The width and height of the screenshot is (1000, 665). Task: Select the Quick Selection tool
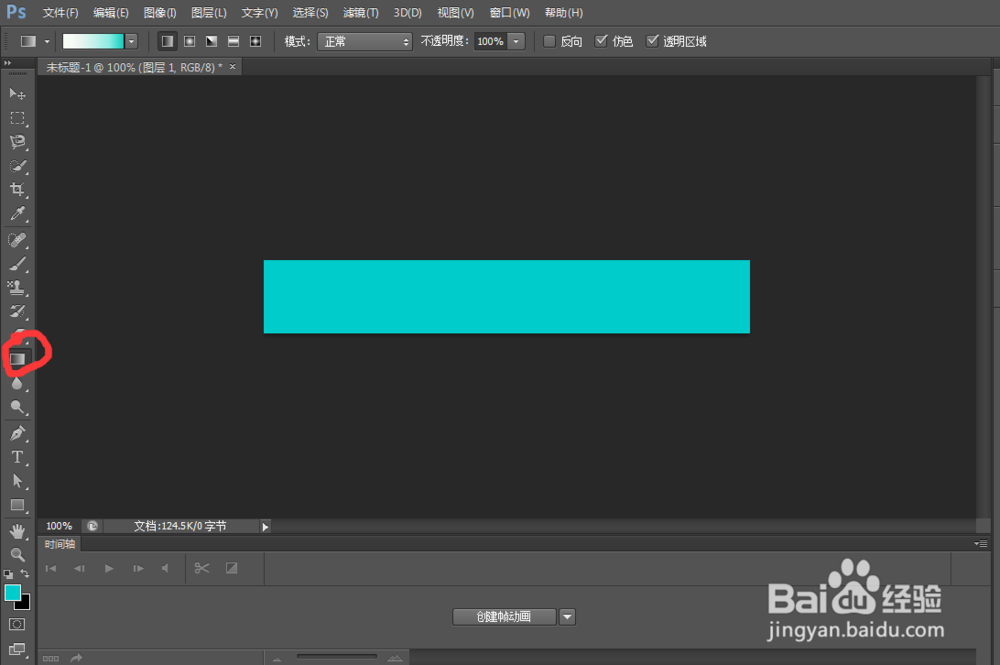[17, 166]
